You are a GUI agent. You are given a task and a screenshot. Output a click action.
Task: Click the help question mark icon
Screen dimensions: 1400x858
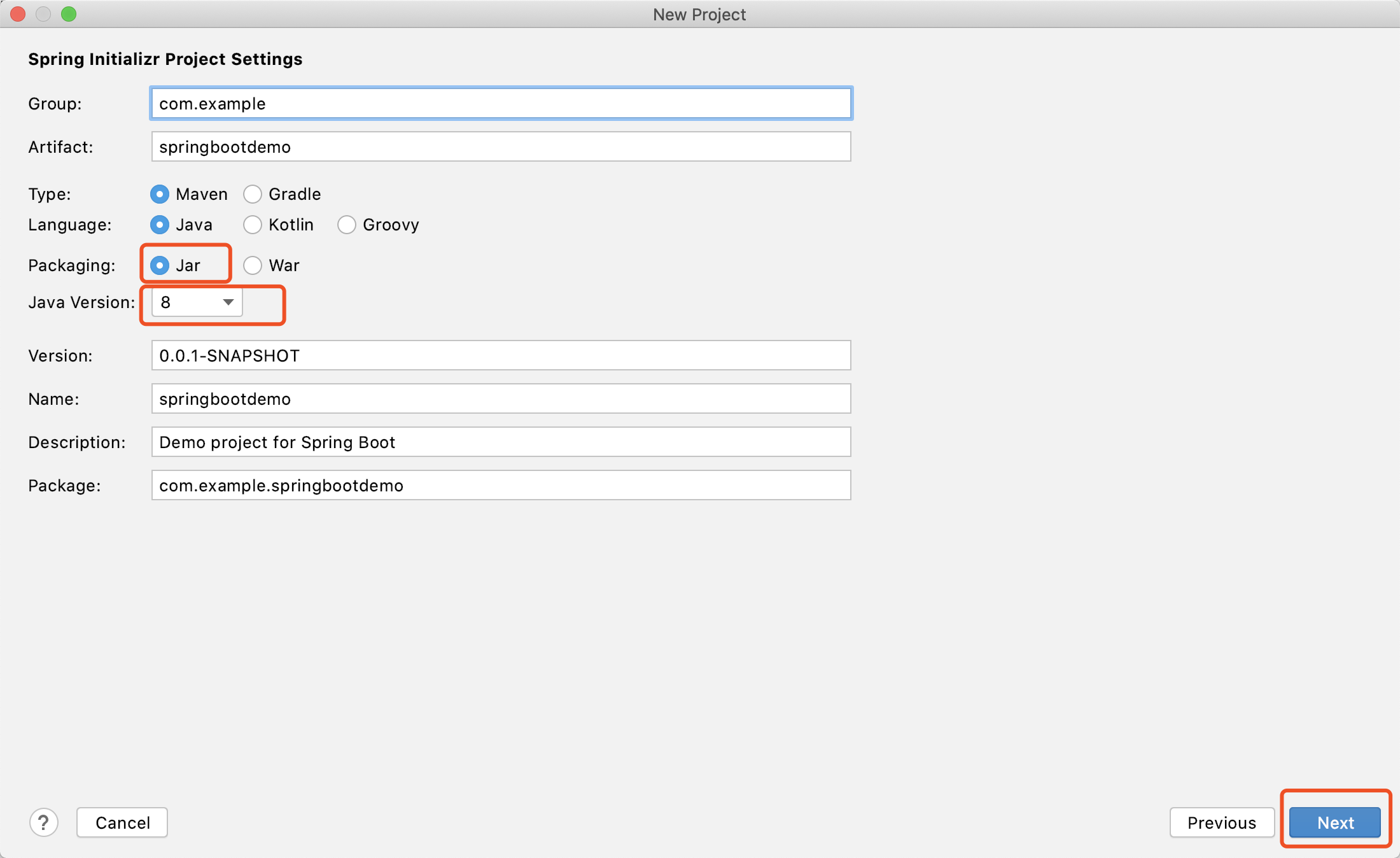[x=44, y=822]
